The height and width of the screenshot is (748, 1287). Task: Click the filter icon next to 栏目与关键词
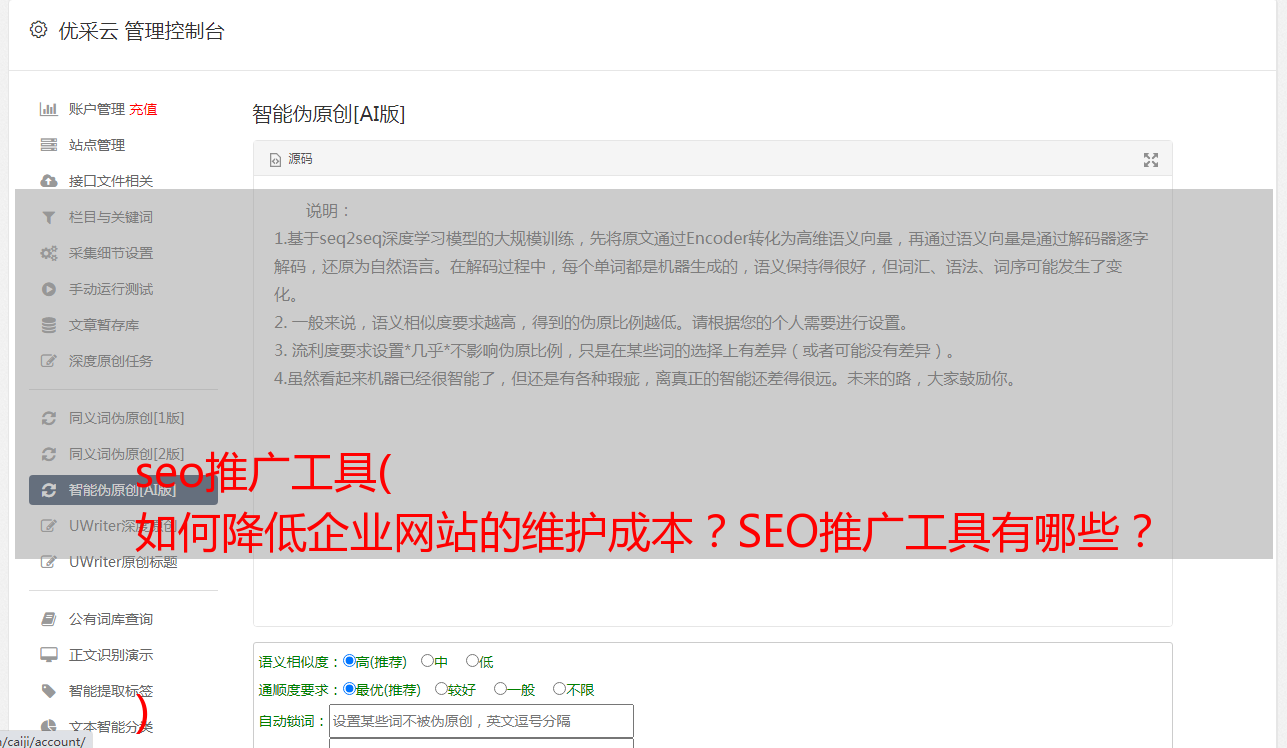click(x=48, y=217)
